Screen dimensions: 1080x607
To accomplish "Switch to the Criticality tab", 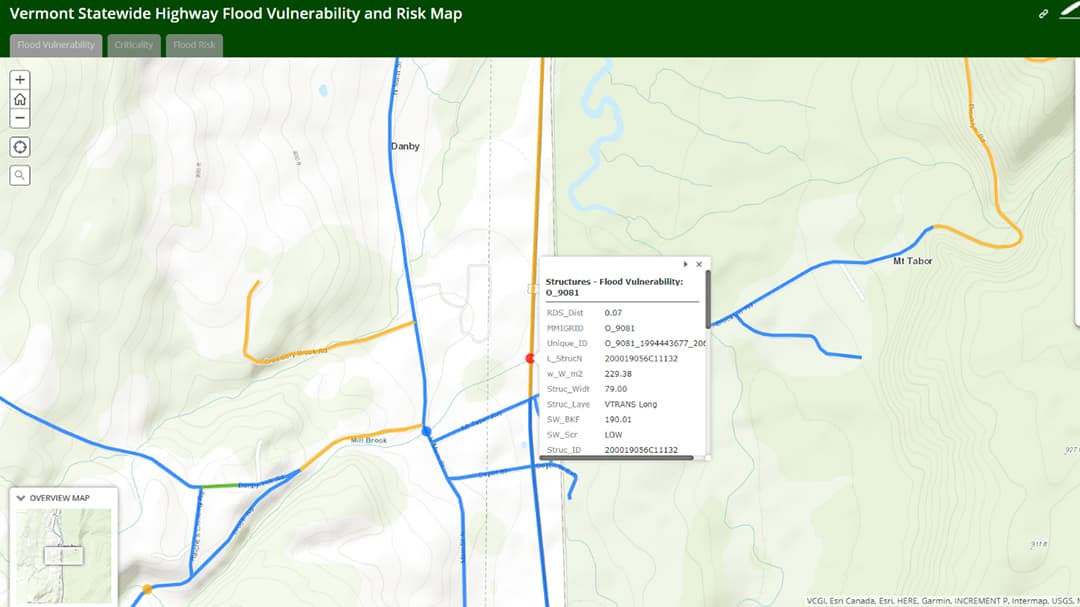I will [x=133, y=45].
